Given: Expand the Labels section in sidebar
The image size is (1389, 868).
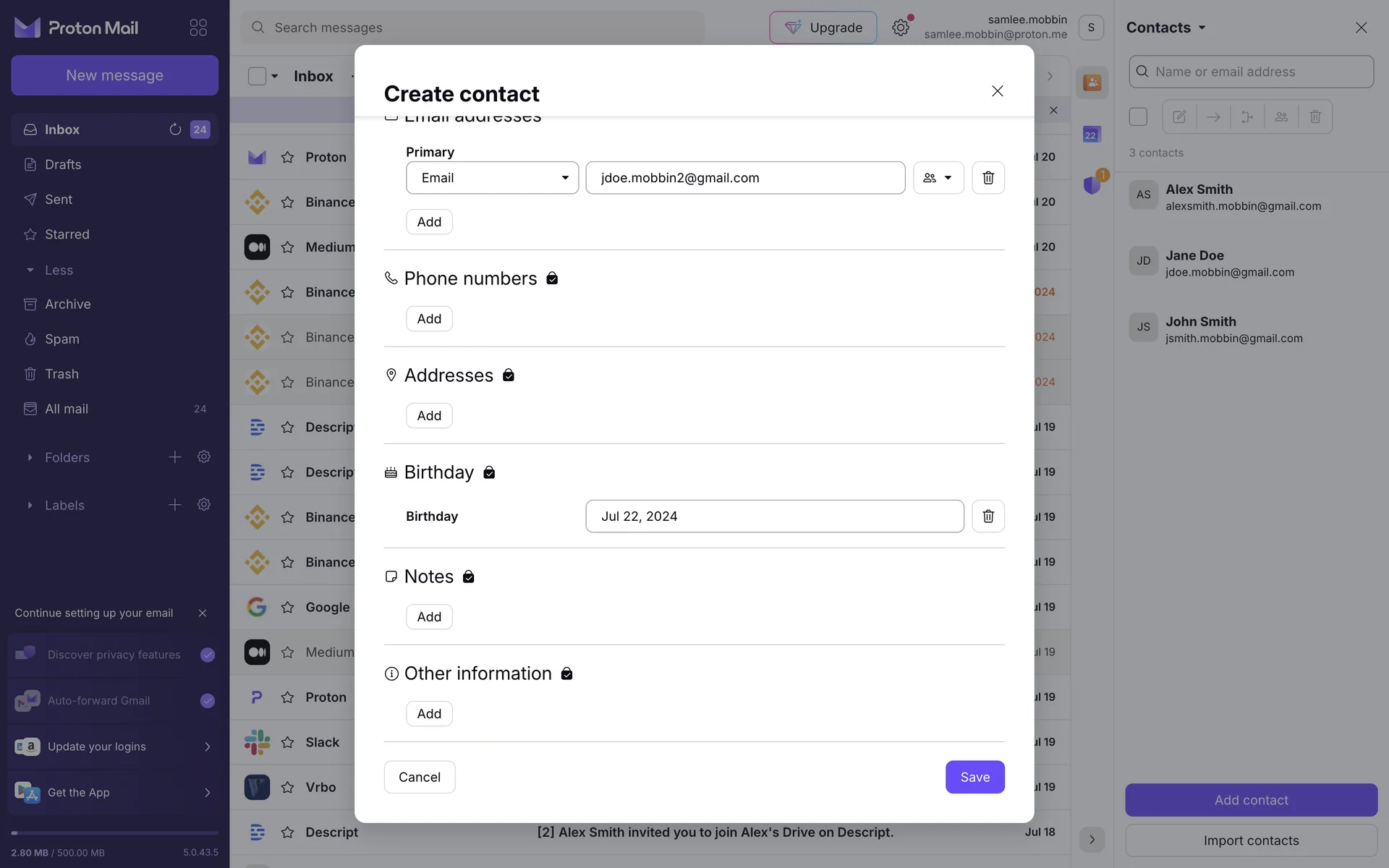Looking at the screenshot, I should coord(30,506).
